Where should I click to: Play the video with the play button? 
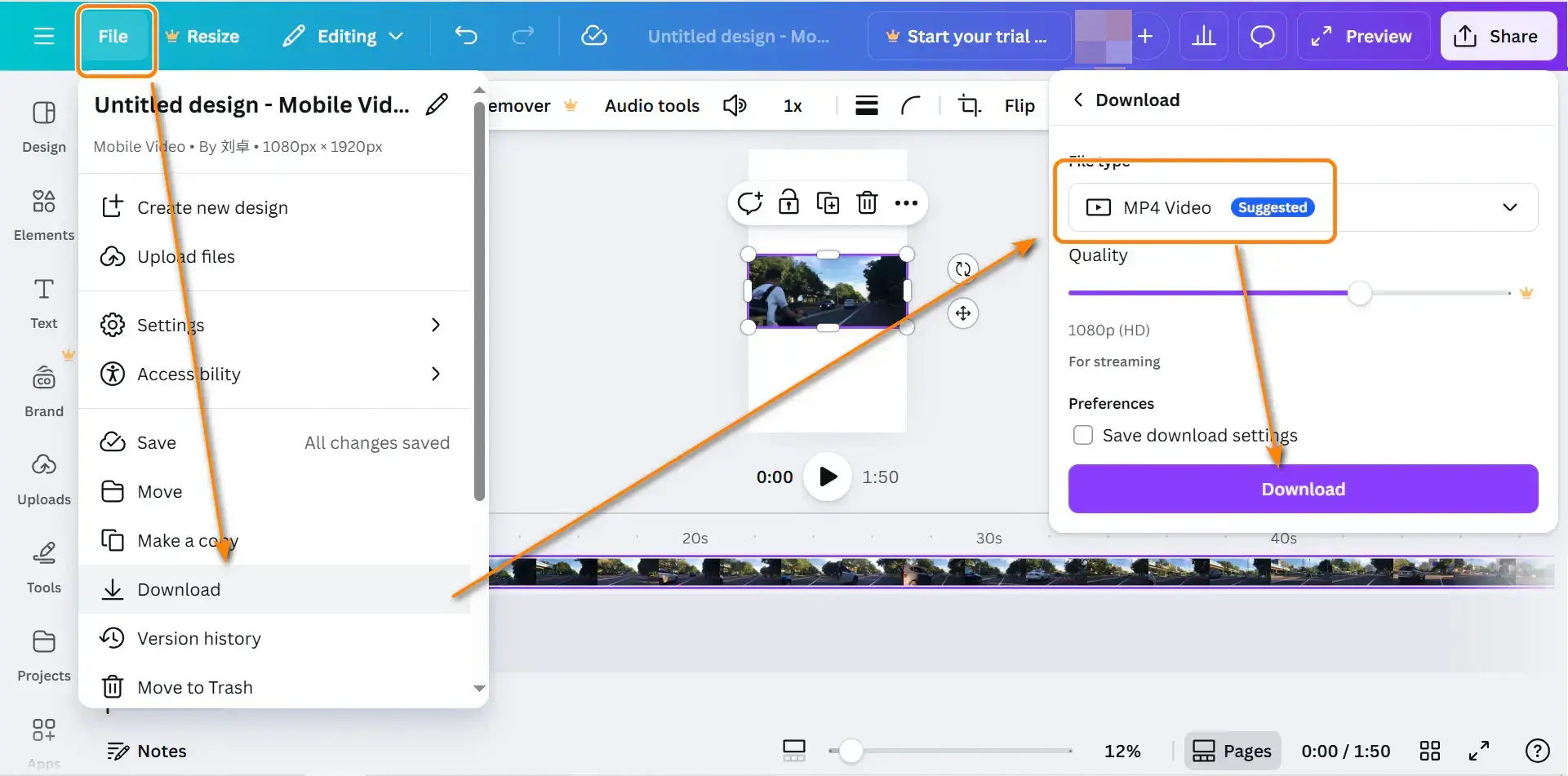pos(827,477)
